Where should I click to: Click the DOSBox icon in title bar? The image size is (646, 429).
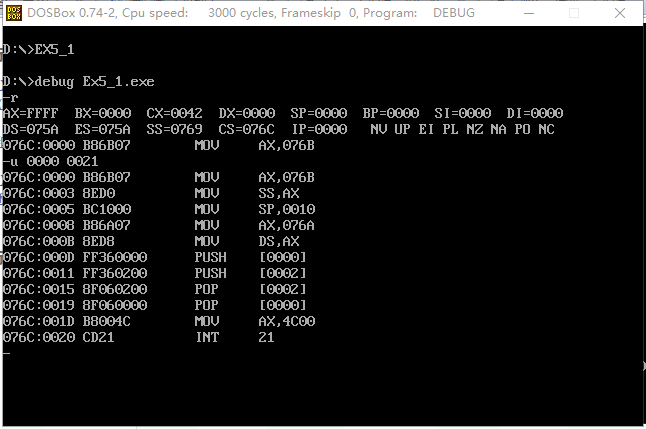click(x=14, y=13)
